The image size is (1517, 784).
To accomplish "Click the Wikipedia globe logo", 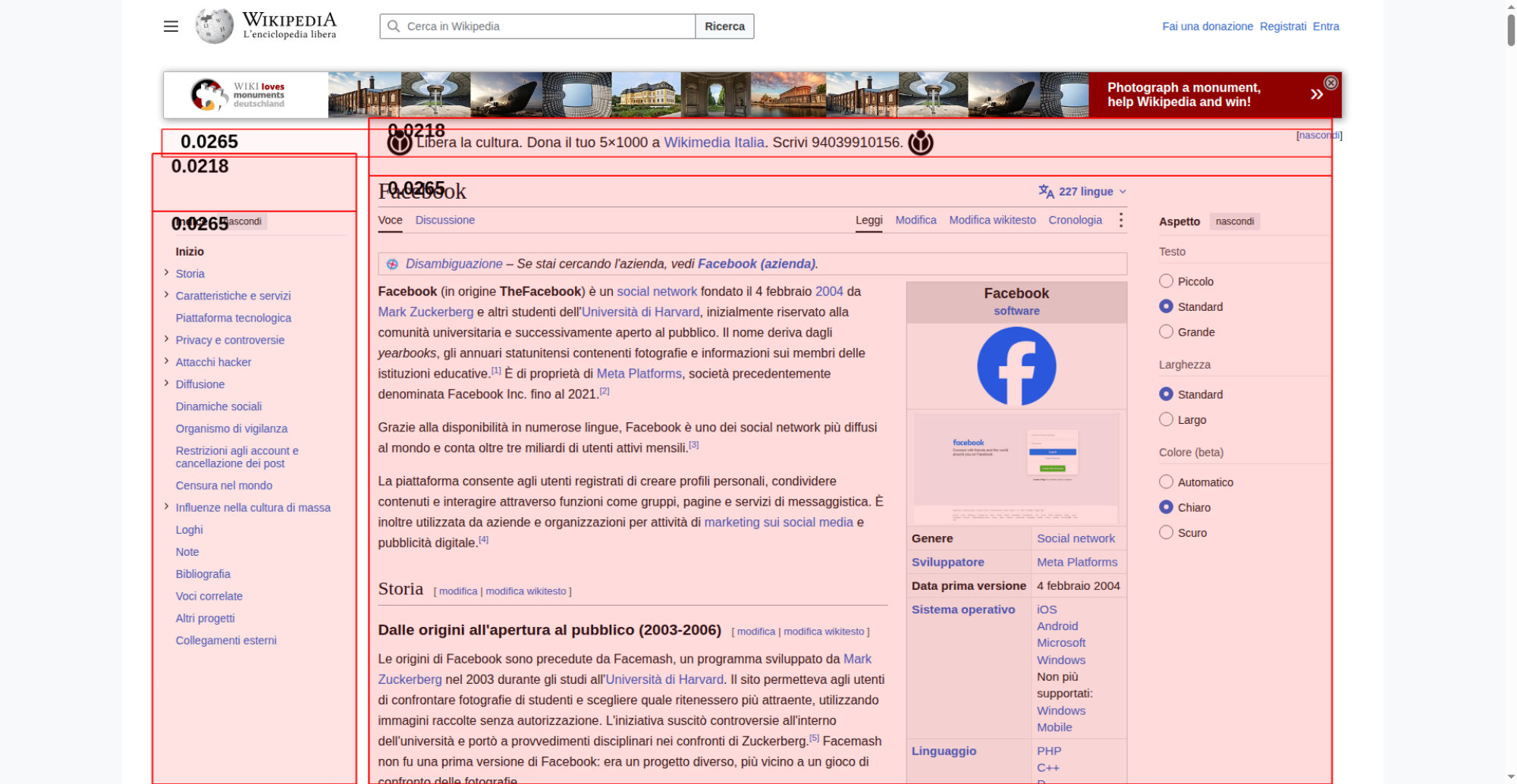I will [x=214, y=26].
